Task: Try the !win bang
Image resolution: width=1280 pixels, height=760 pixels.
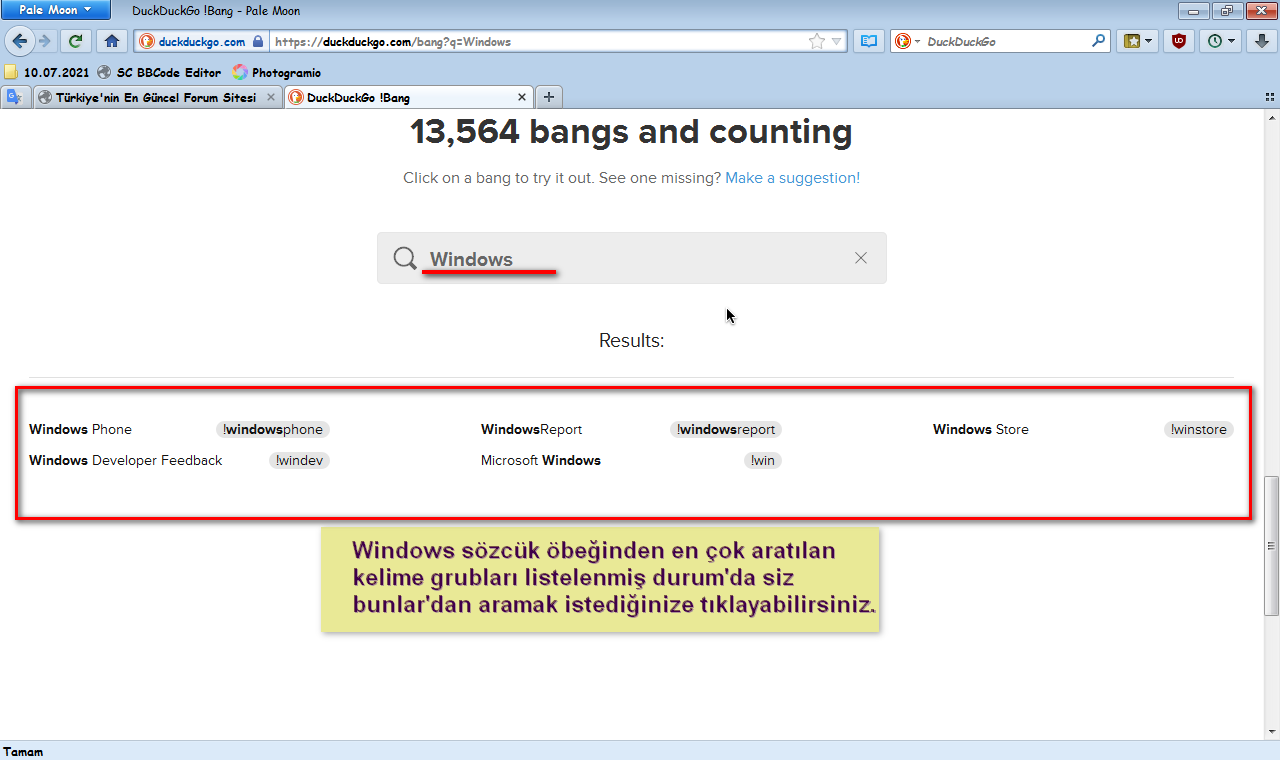Action: [763, 460]
